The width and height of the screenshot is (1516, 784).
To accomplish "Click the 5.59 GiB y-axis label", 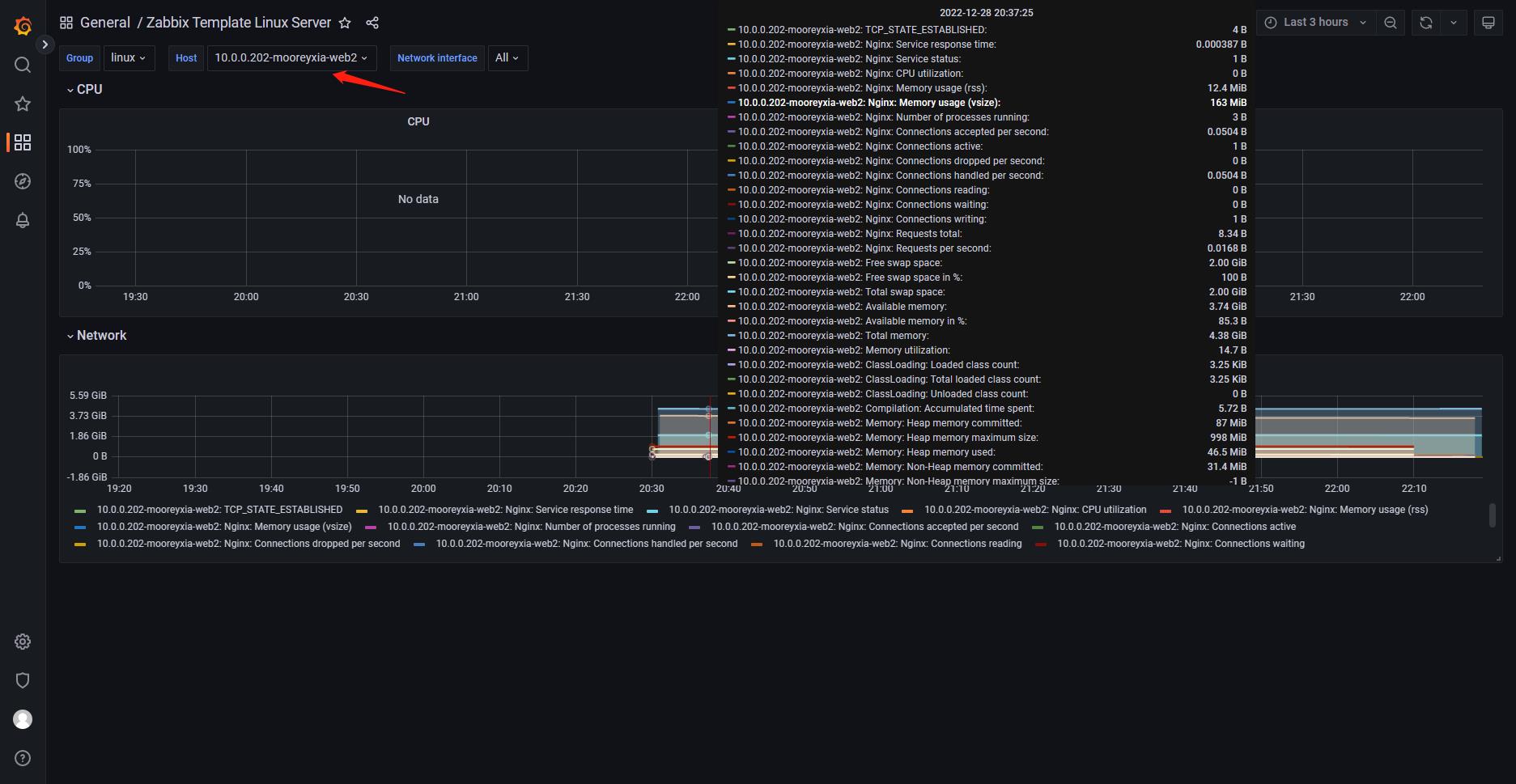I will [x=88, y=396].
